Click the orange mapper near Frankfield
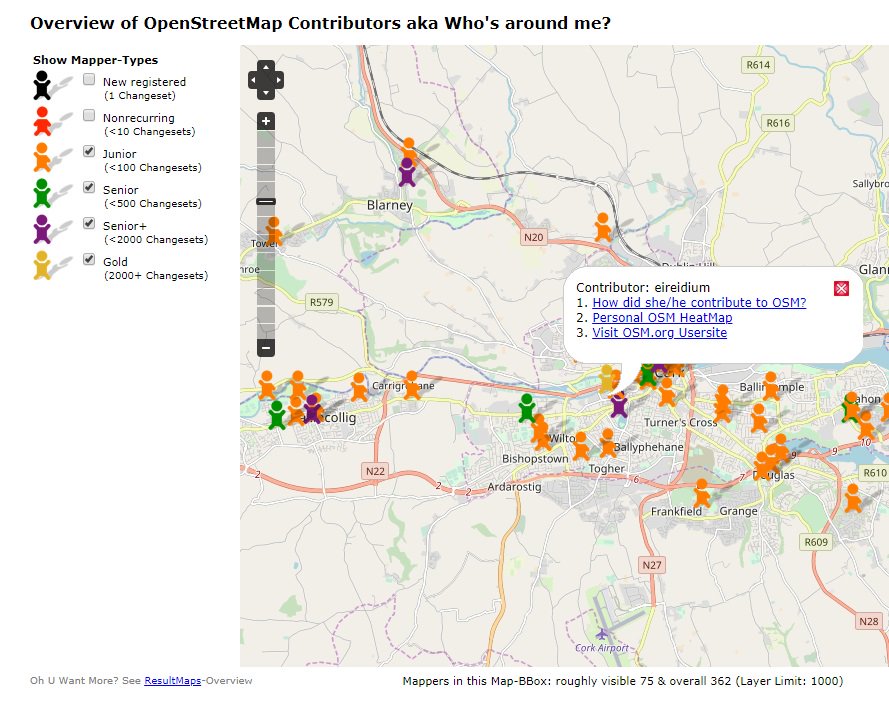 tap(702, 493)
